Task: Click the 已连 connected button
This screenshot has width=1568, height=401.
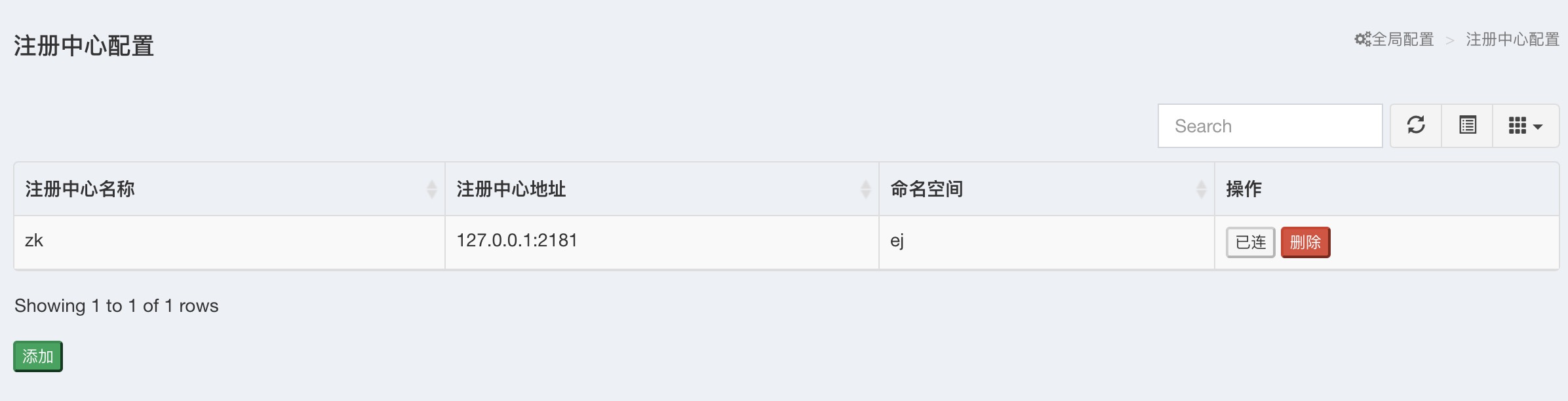Action: coord(1251,242)
